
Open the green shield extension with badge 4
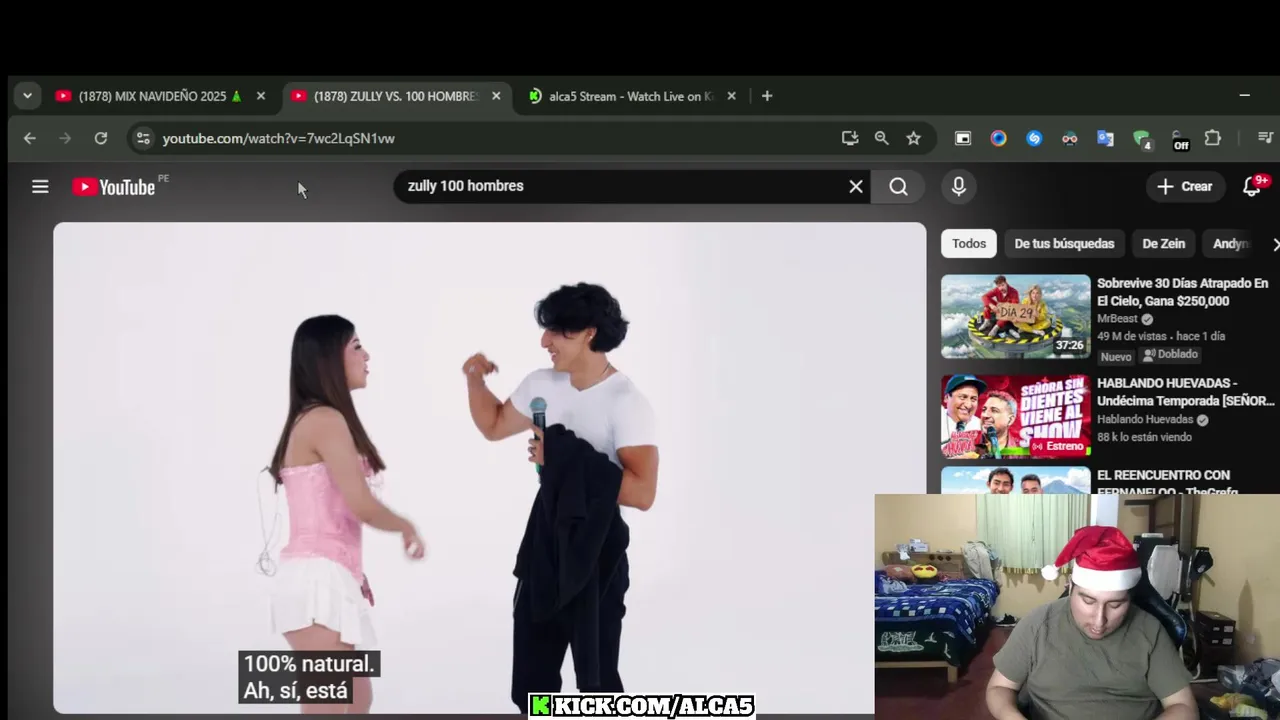1142,139
